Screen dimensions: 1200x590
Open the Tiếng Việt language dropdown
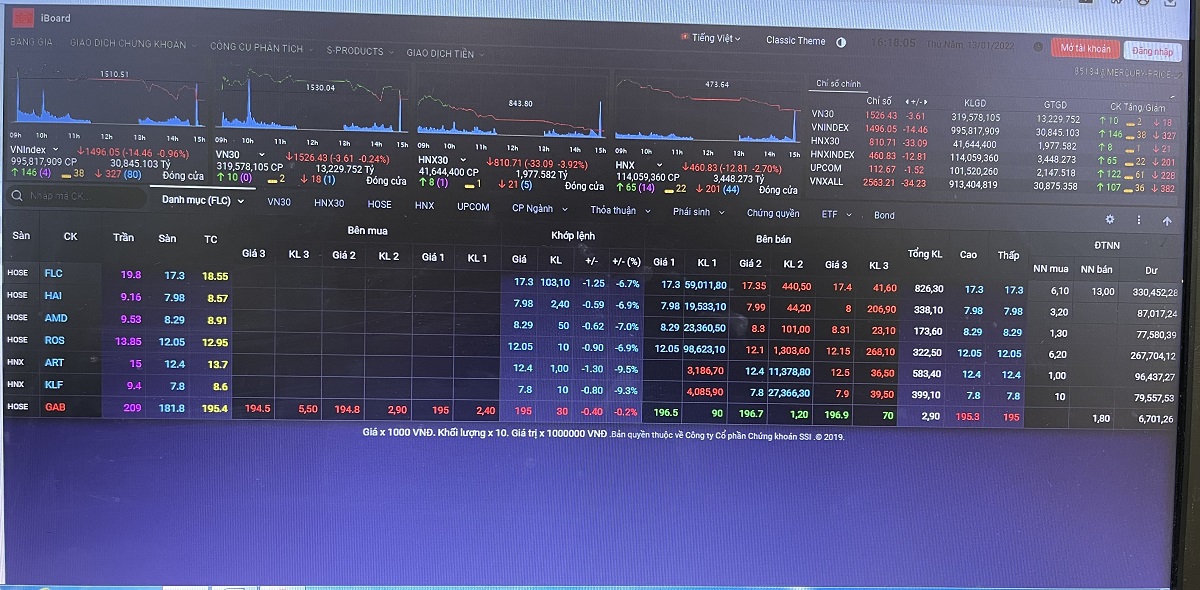point(712,38)
